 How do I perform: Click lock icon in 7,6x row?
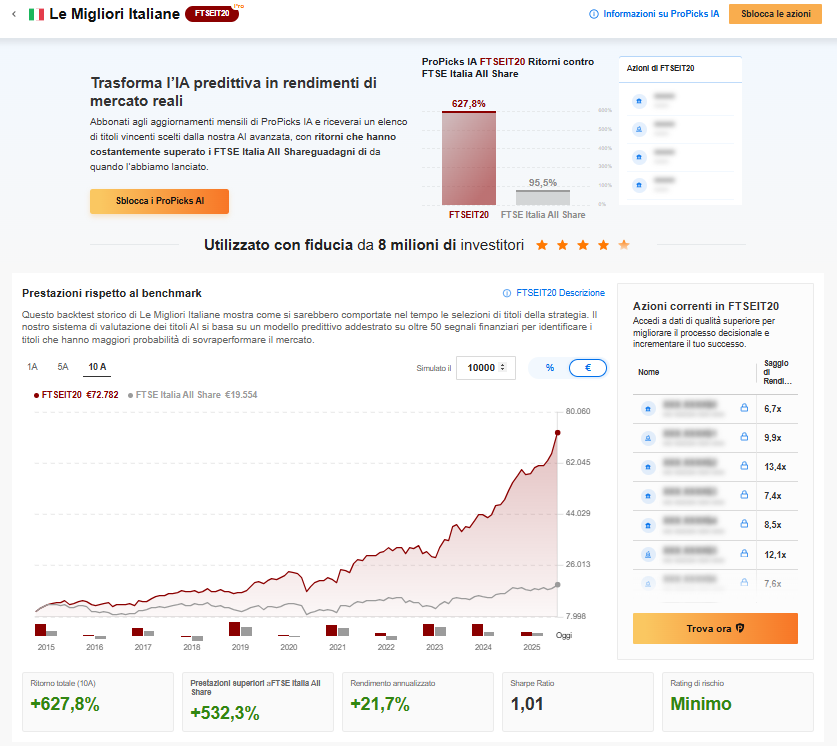tap(744, 583)
